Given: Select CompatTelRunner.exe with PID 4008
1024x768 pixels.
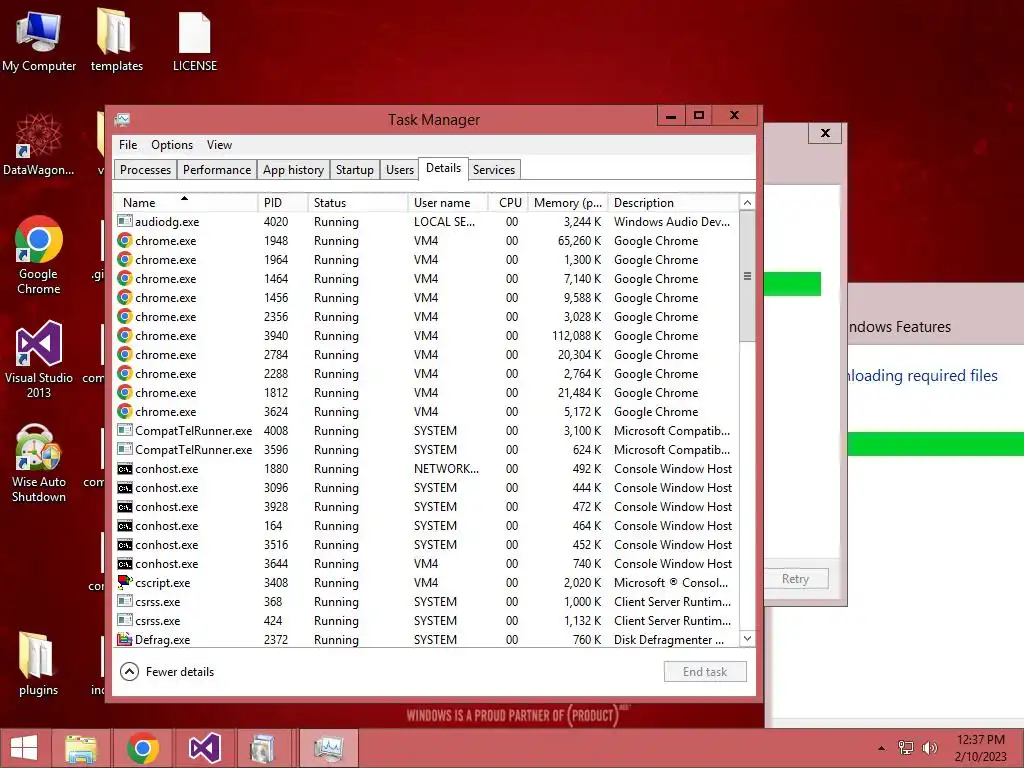Looking at the screenshot, I should pos(426,431).
